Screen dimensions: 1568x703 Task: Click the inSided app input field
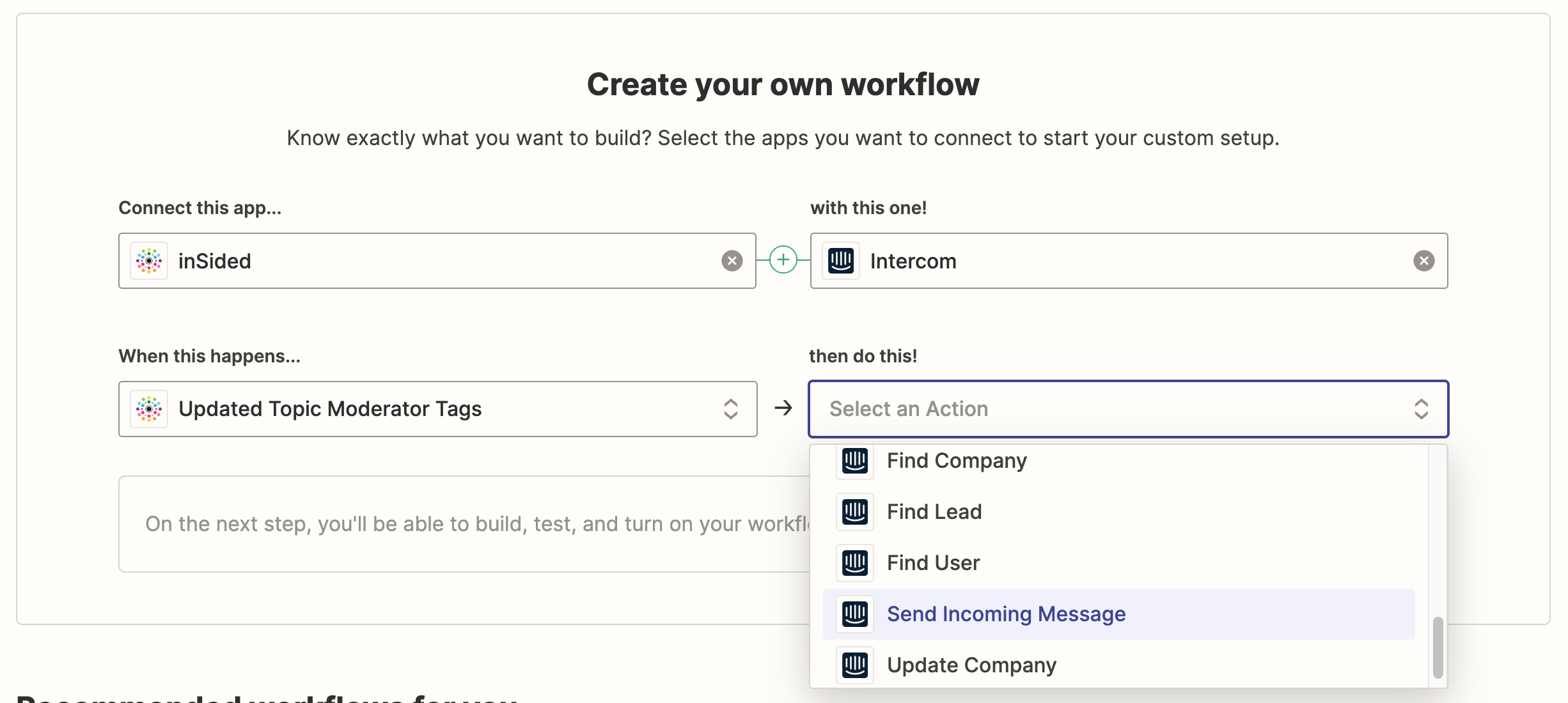[x=437, y=261]
